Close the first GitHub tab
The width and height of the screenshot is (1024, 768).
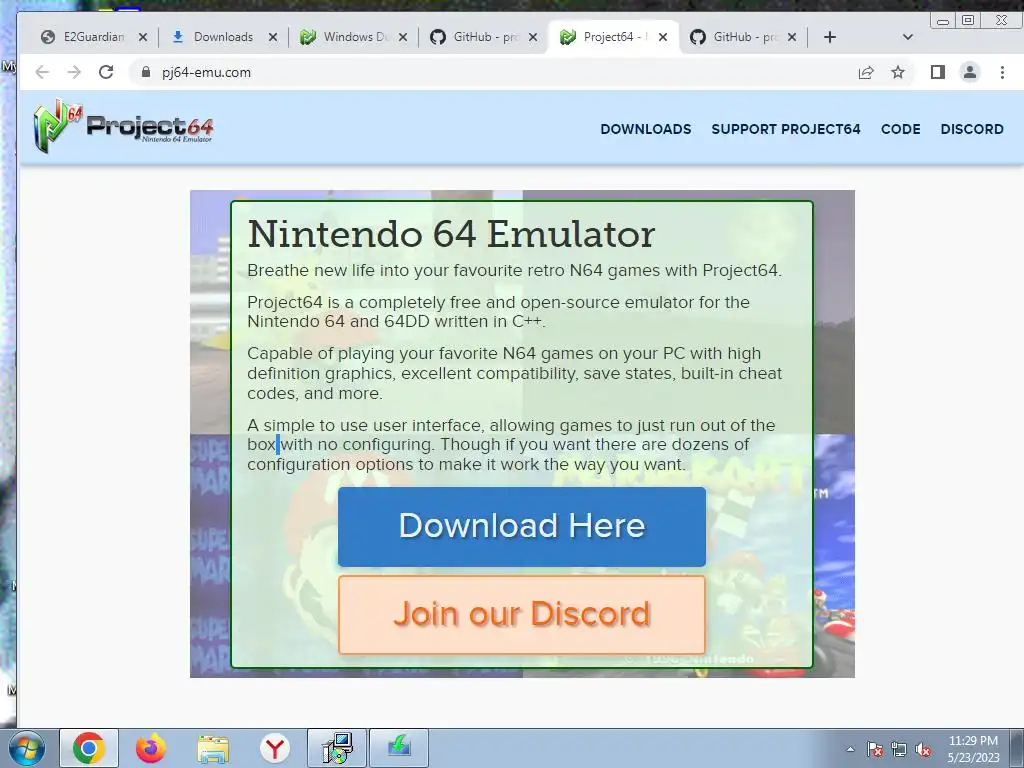pos(533,37)
